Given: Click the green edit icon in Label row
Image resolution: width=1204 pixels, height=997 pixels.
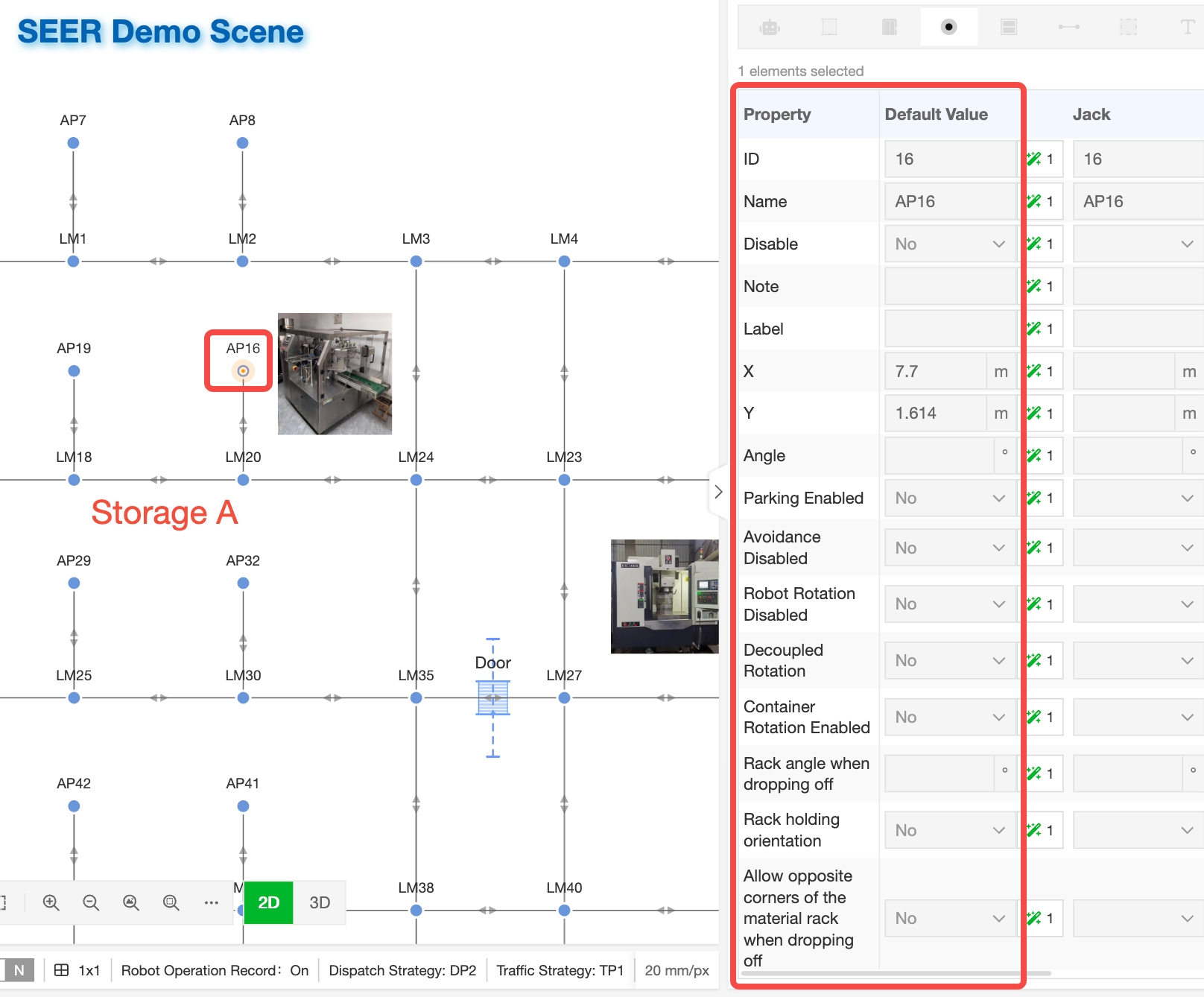Looking at the screenshot, I should pos(1033,329).
